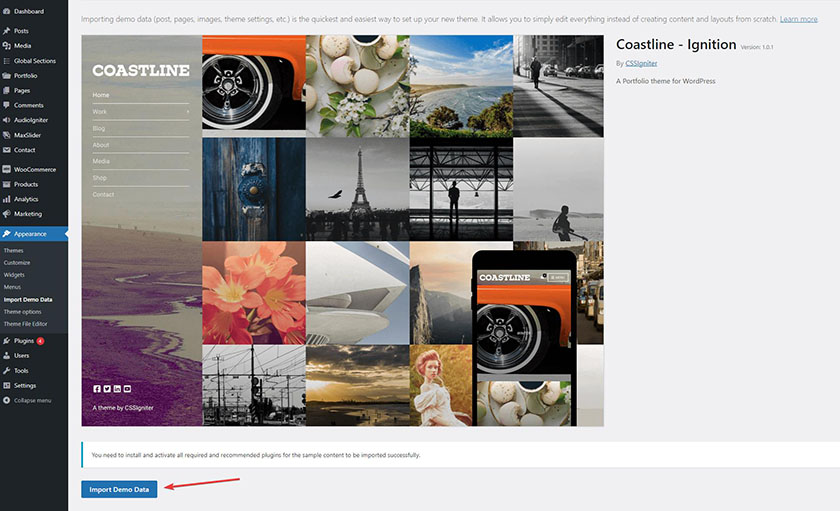Open the Products menu item label
This screenshot has height=511, width=840.
point(26,184)
